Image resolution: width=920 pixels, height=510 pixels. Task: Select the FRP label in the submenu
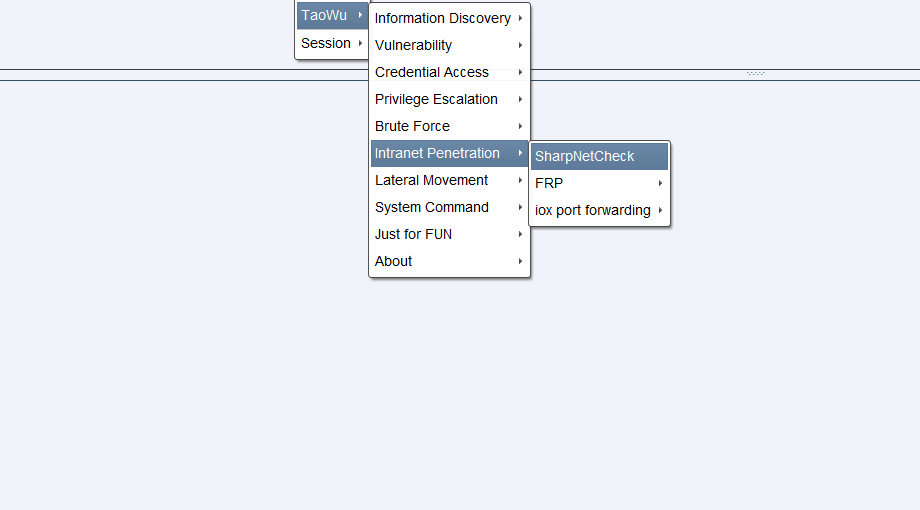[549, 183]
